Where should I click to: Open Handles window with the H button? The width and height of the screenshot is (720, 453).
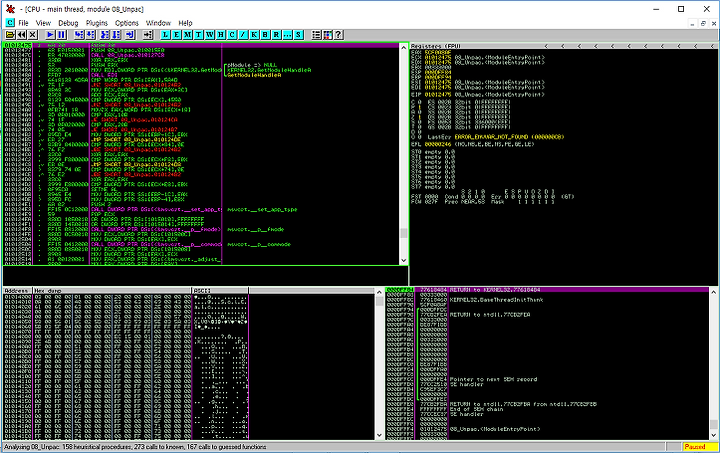[220, 35]
